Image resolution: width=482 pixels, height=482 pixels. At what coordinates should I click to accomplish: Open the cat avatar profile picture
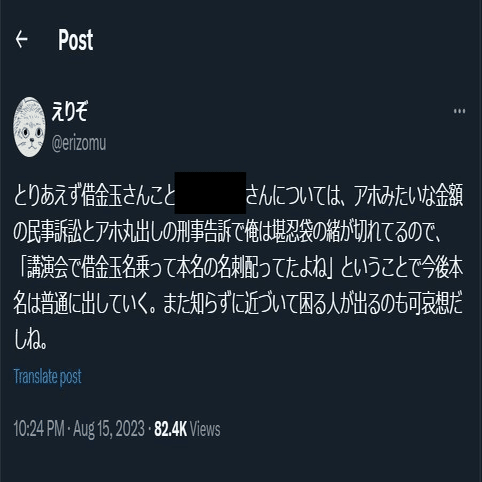pos(29,127)
